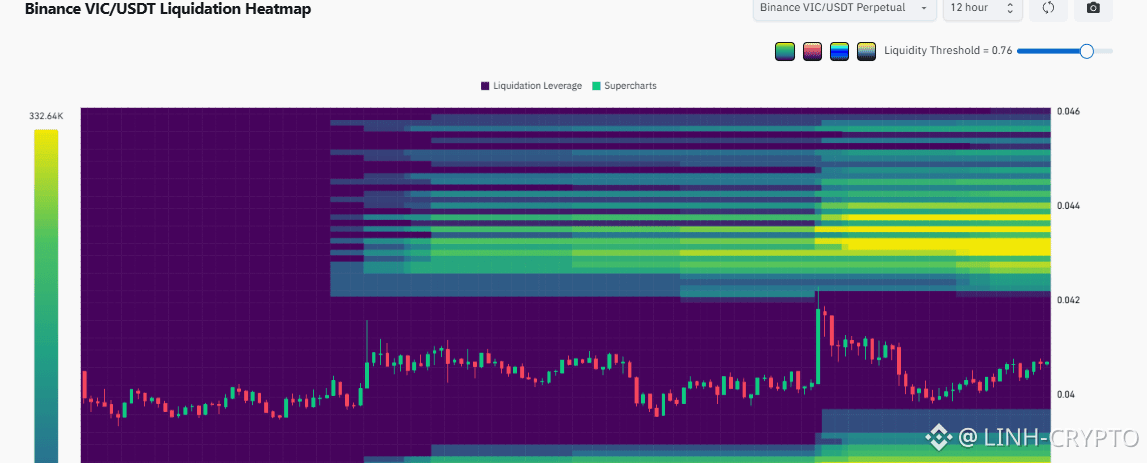This screenshot has width=1147, height=463.
Task: Select the yellow-gray color scheme swatch
Action: click(x=867, y=51)
